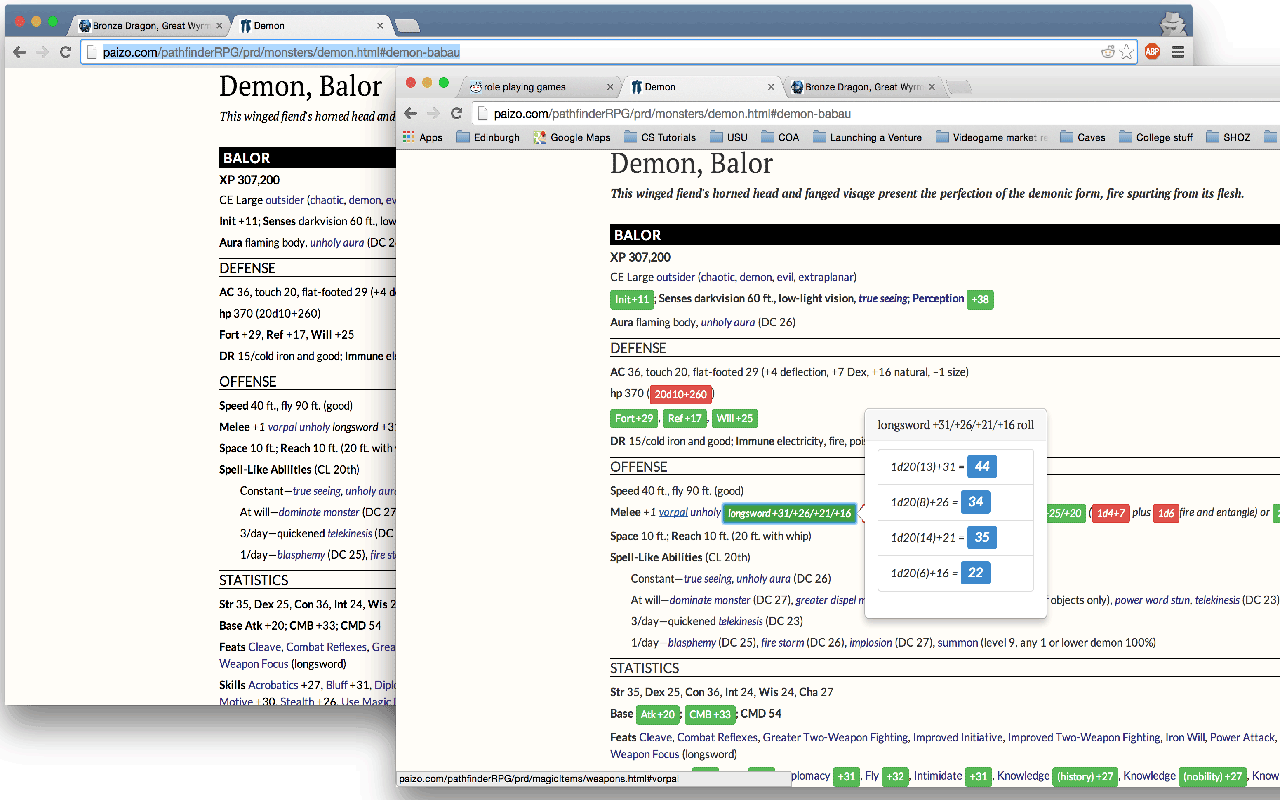The height and width of the screenshot is (800, 1280).
Task: Roll Fort +29 save button
Action: 635,418
